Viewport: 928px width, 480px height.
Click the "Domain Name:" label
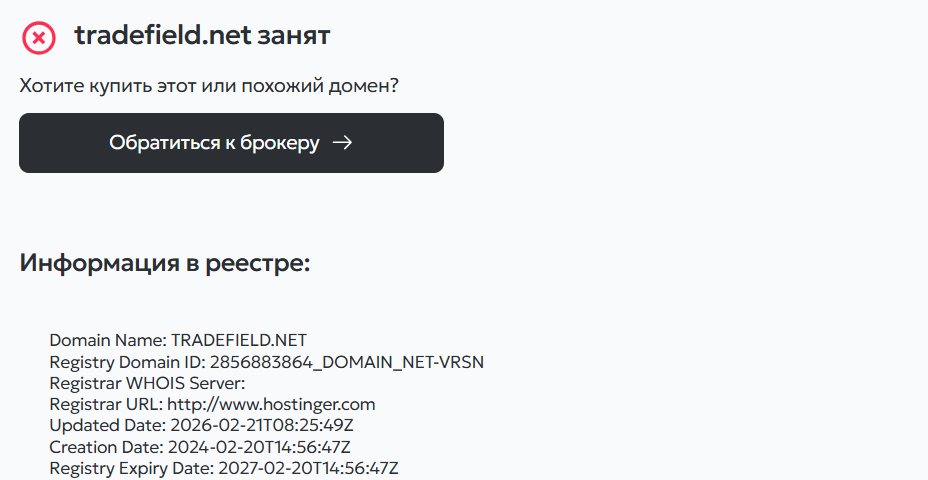click(108, 340)
